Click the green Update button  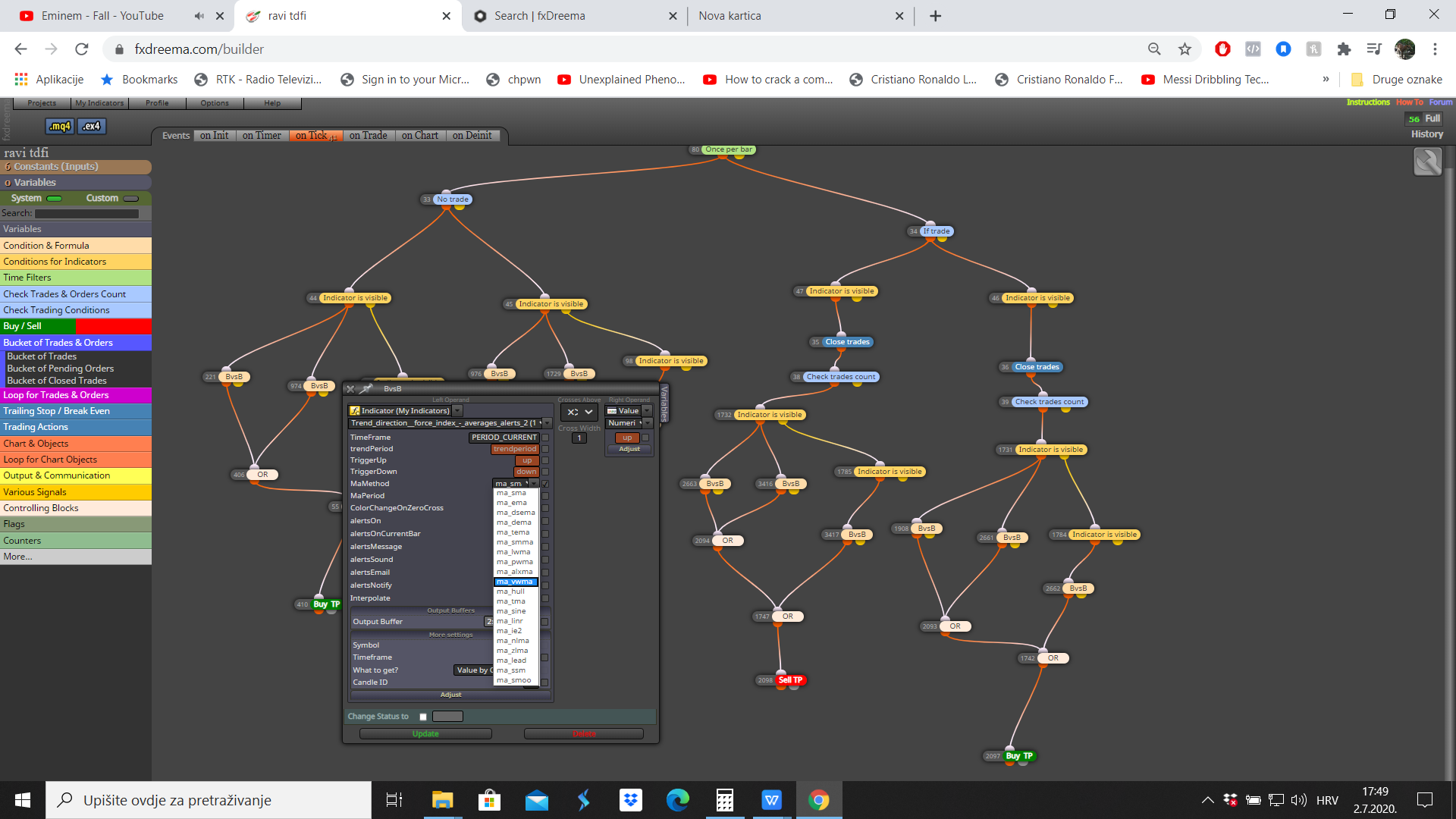(x=425, y=734)
